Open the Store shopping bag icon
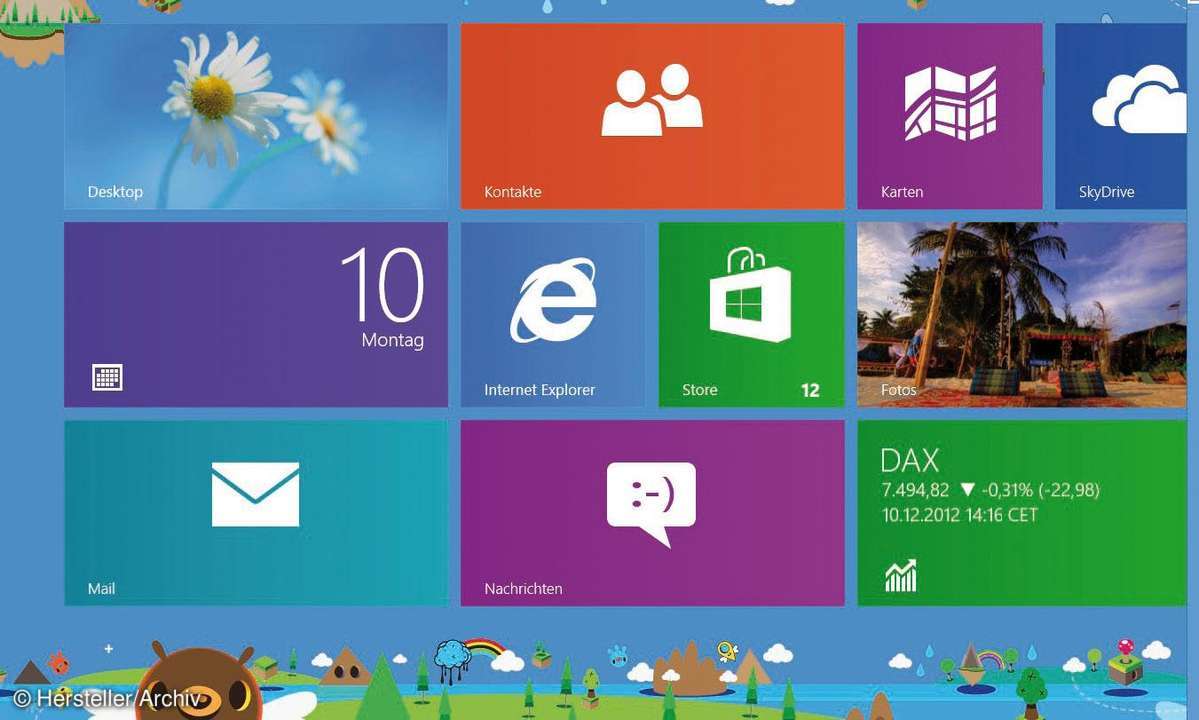Image resolution: width=1199 pixels, height=720 pixels. 749,296
